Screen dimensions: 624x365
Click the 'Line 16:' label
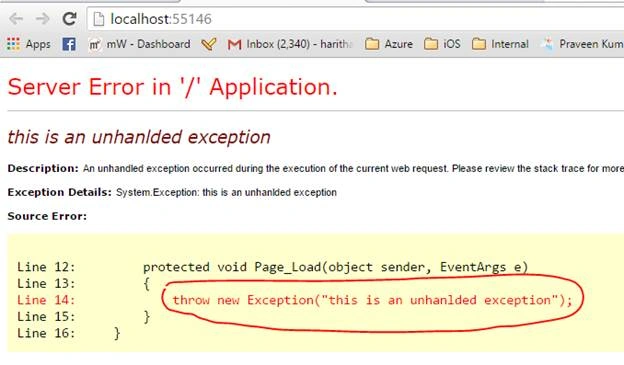click(46, 333)
